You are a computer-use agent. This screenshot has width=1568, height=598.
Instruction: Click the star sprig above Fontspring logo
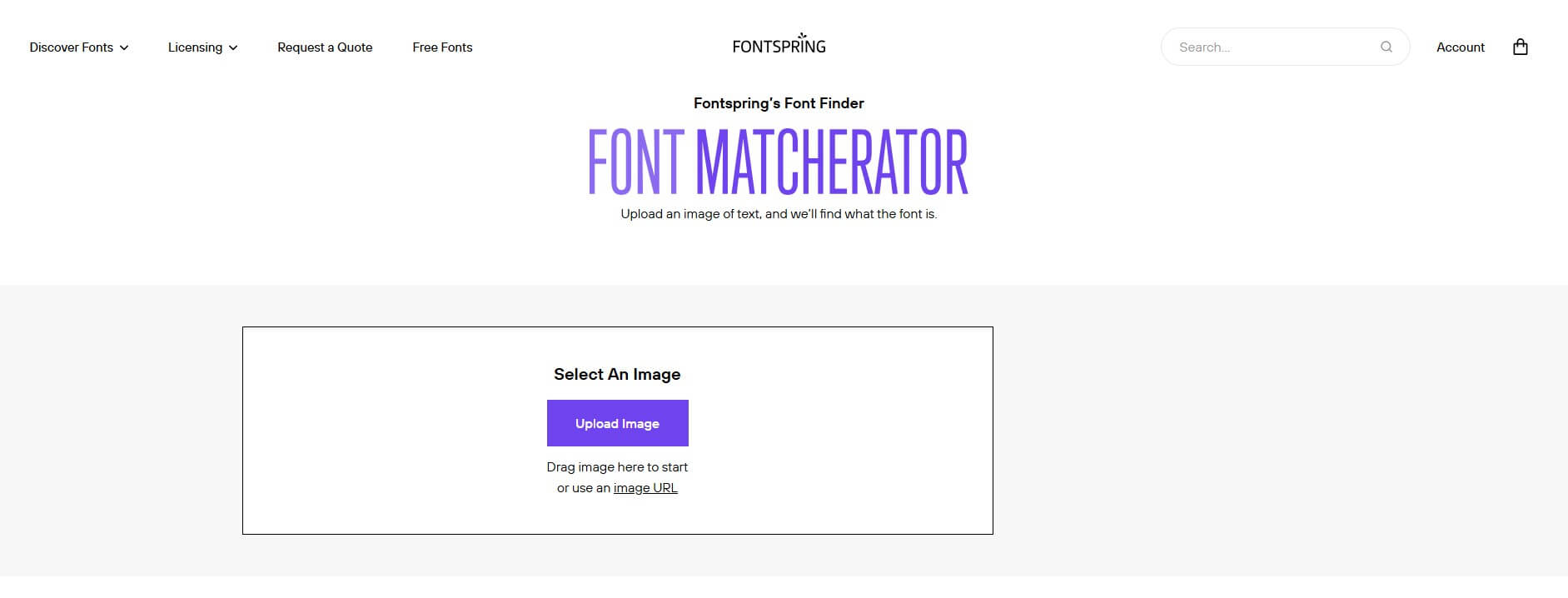click(x=802, y=36)
